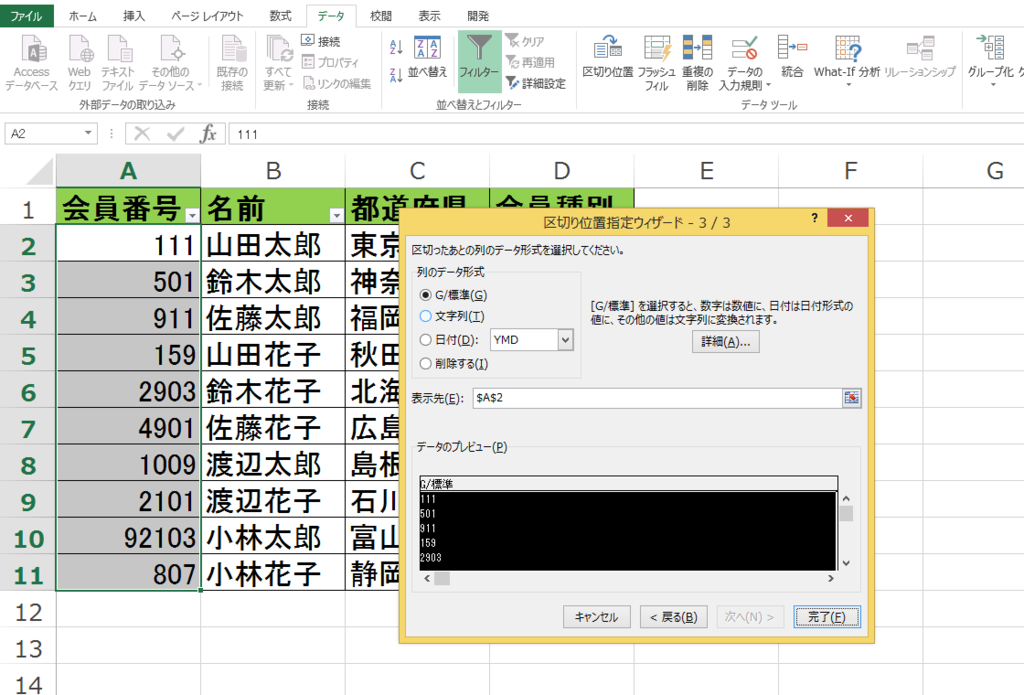Go back using the 戻る button

673,617
